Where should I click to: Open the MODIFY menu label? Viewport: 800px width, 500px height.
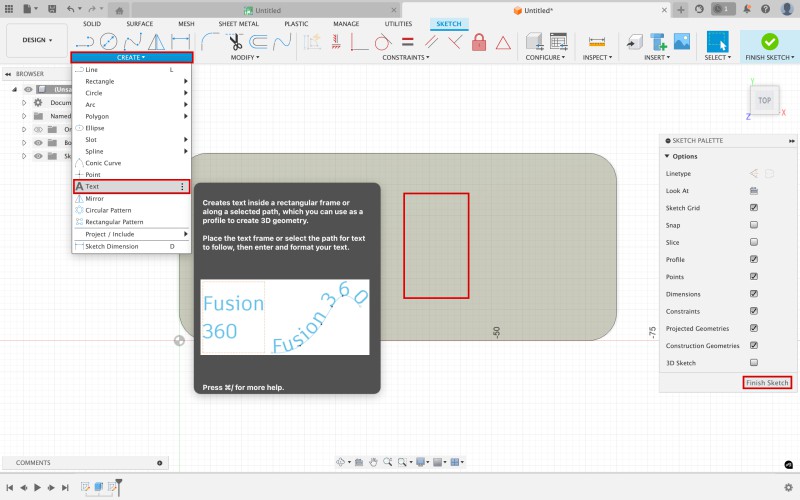(245, 57)
